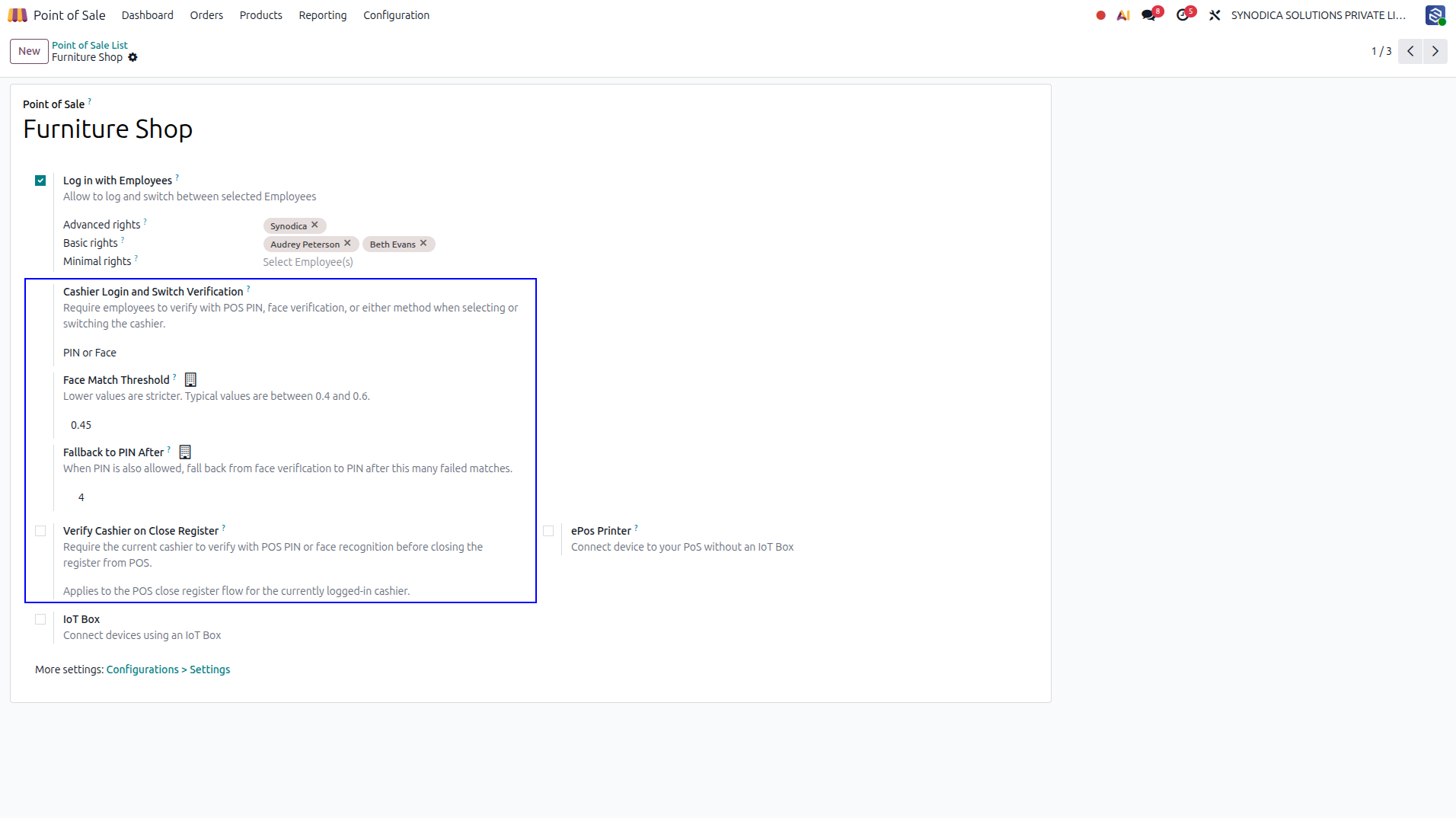Go to the next record arrow
Screen dimensions: 1456x818
(1435, 51)
